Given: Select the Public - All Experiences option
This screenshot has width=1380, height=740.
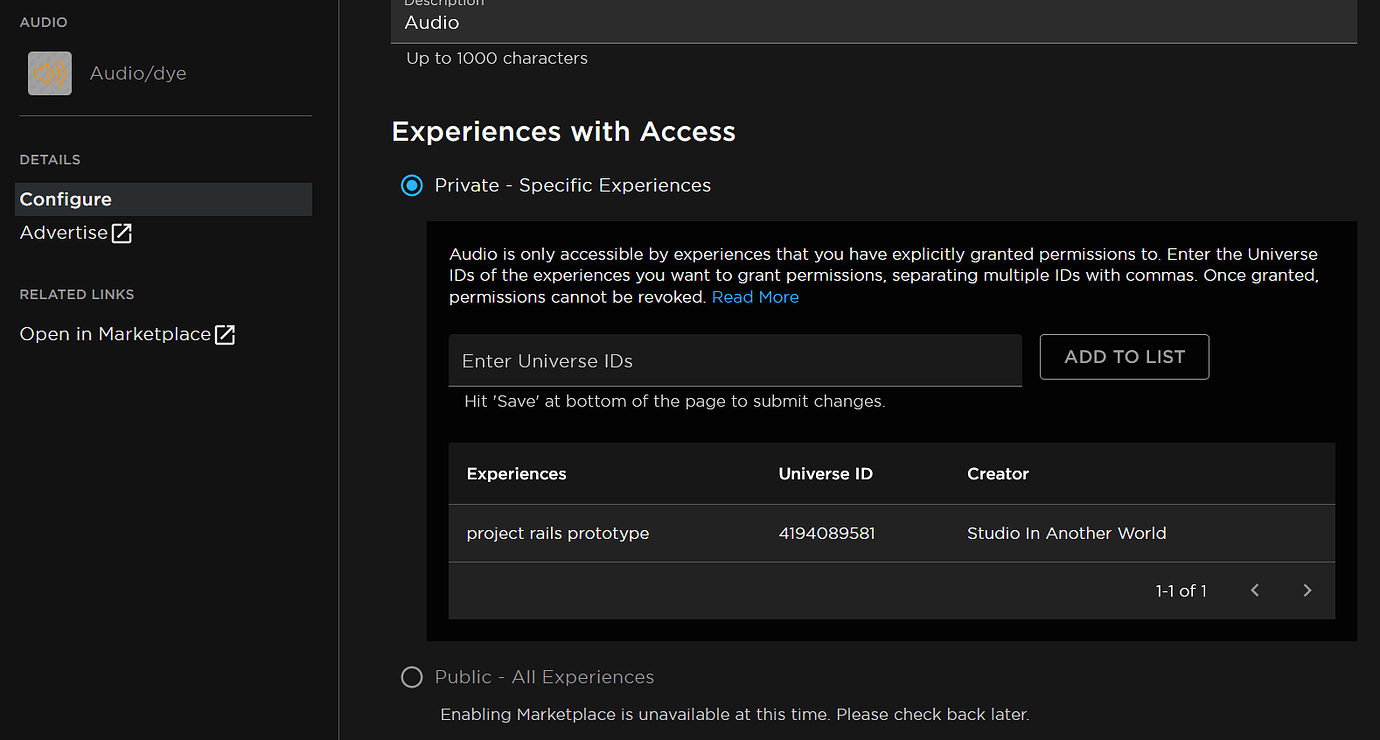Looking at the screenshot, I should pos(411,677).
